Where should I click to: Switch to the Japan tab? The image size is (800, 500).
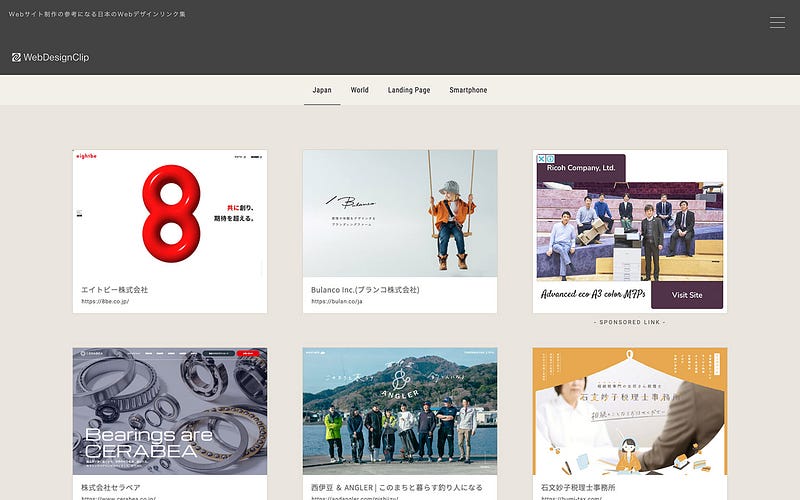coord(322,90)
